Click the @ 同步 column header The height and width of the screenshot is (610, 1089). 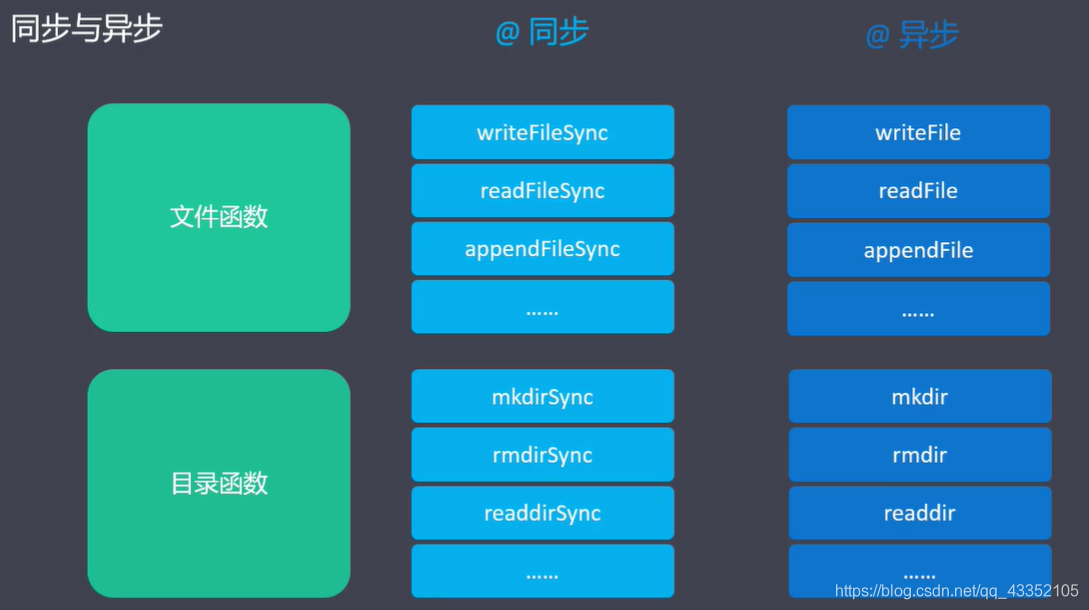point(542,32)
